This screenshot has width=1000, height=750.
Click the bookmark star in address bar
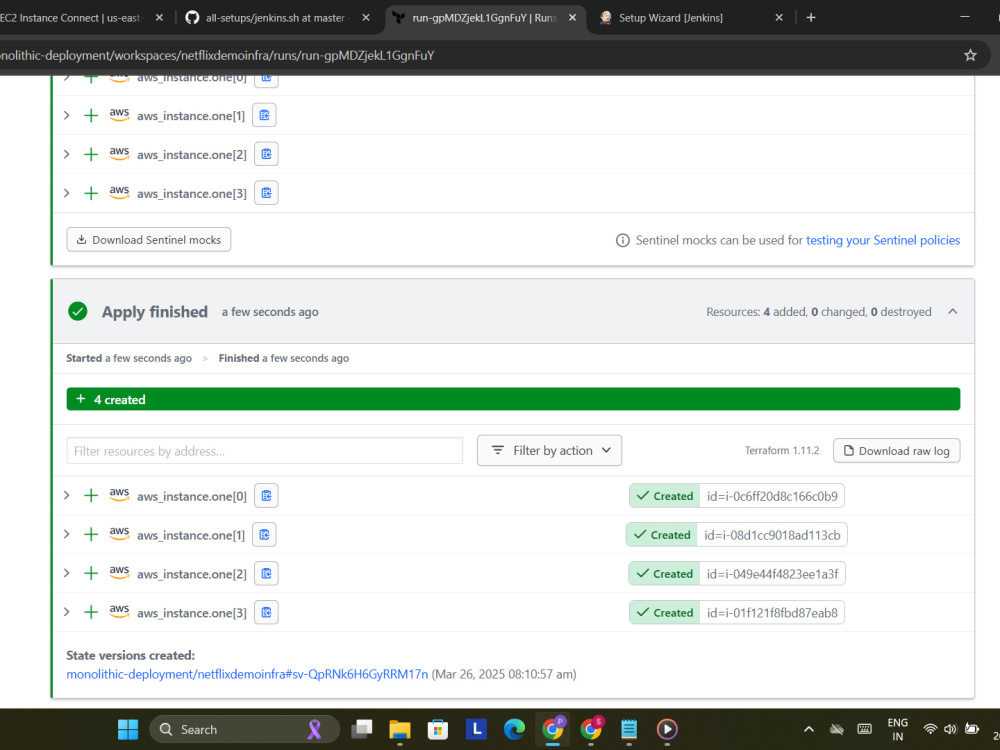[970, 55]
